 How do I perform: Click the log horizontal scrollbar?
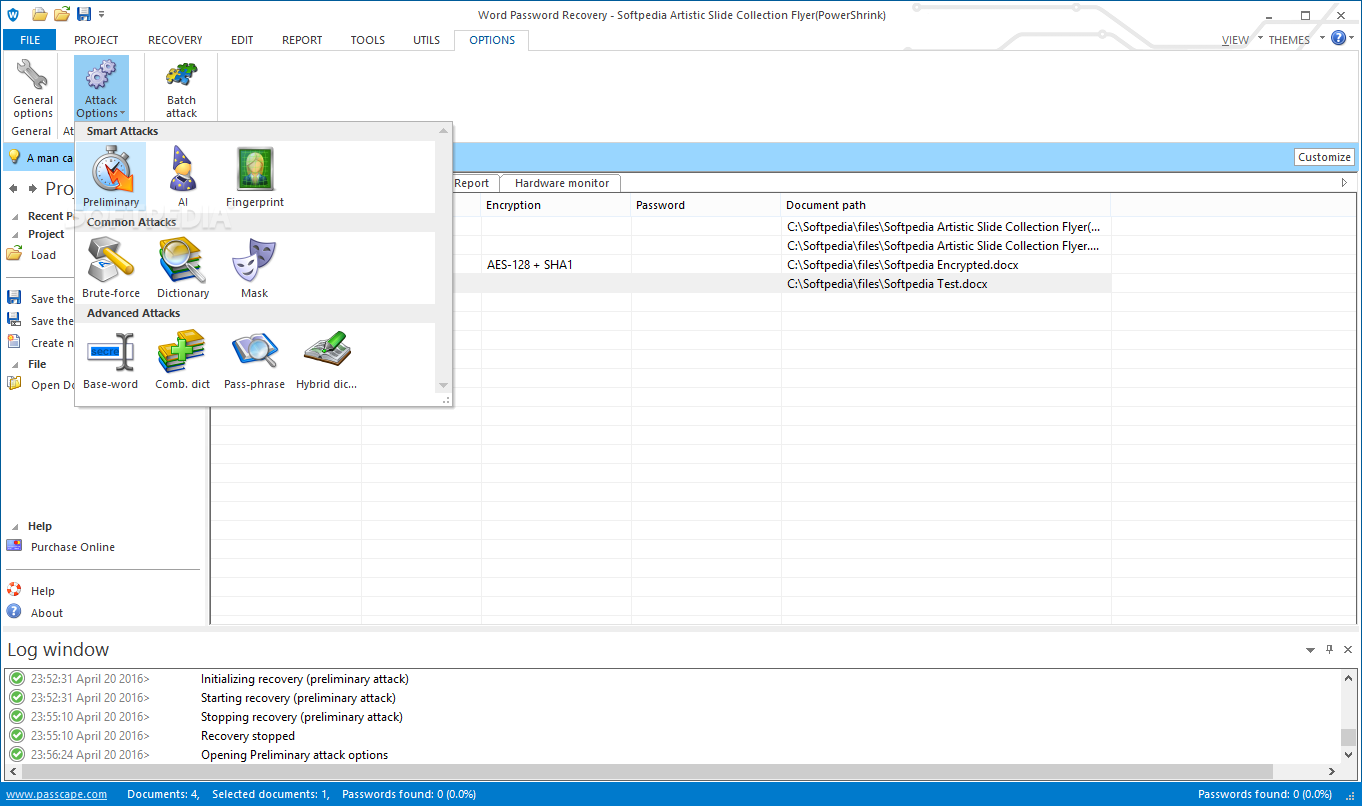pyautogui.click(x=648, y=772)
